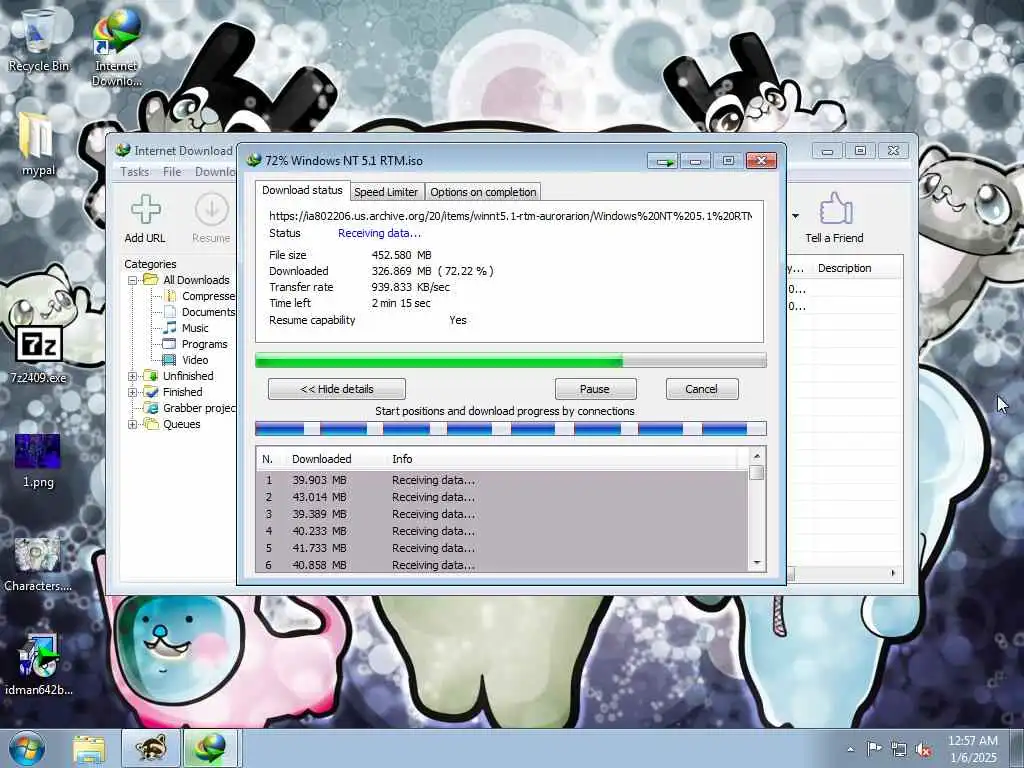Expand the Unfinished tree node
This screenshot has height=768, width=1024.
point(133,376)
